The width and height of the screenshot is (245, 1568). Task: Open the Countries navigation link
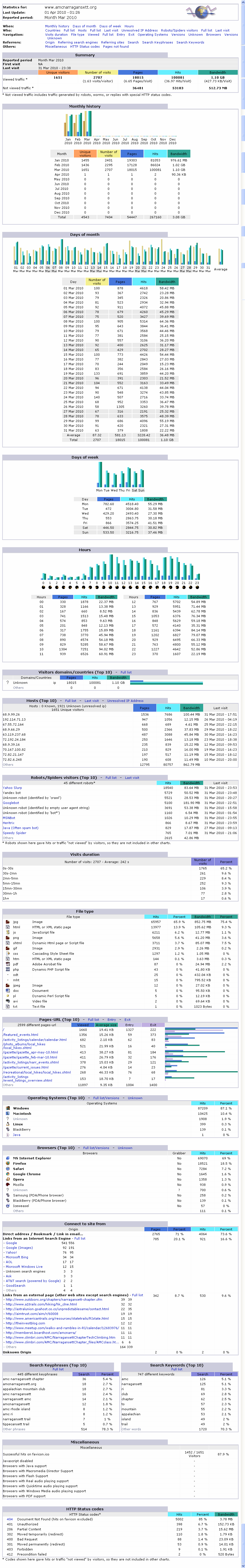(53, 30)
